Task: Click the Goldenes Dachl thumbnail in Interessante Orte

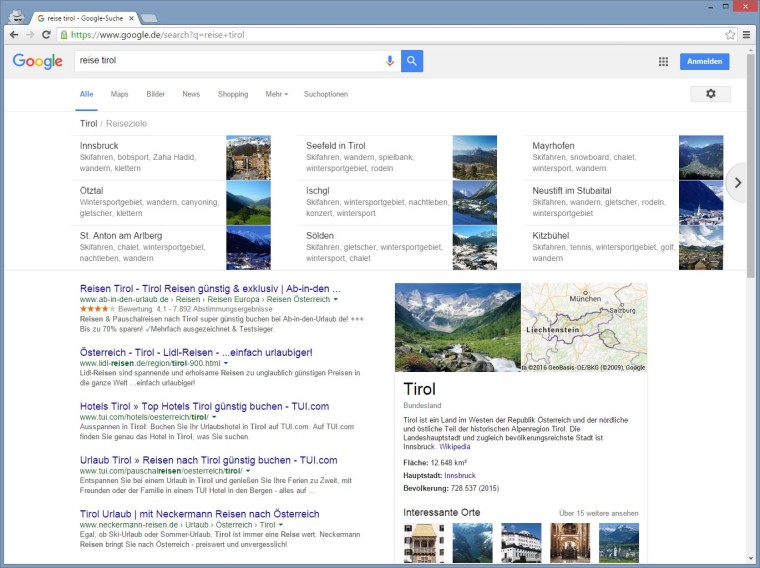Action: tap(424, 543)
